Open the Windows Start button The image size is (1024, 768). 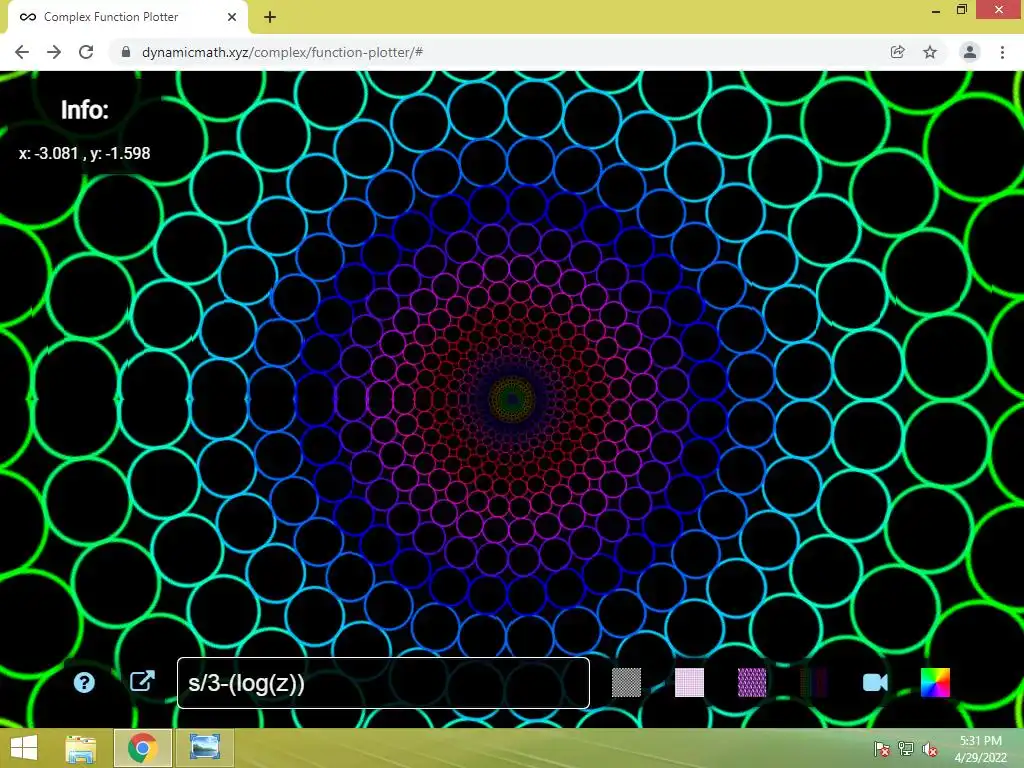coord(24,748)
